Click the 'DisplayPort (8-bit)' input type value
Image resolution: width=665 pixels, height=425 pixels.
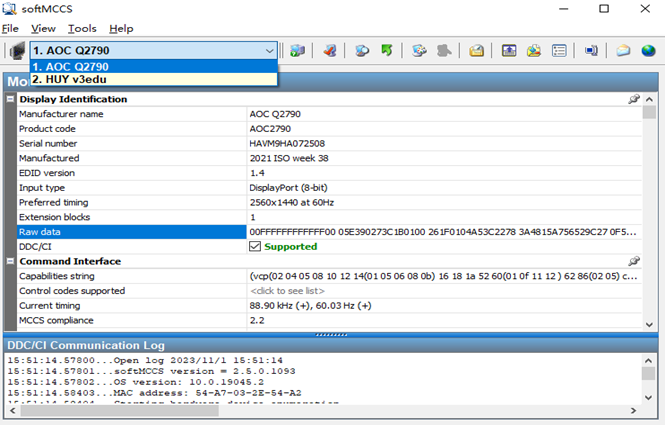288,187
